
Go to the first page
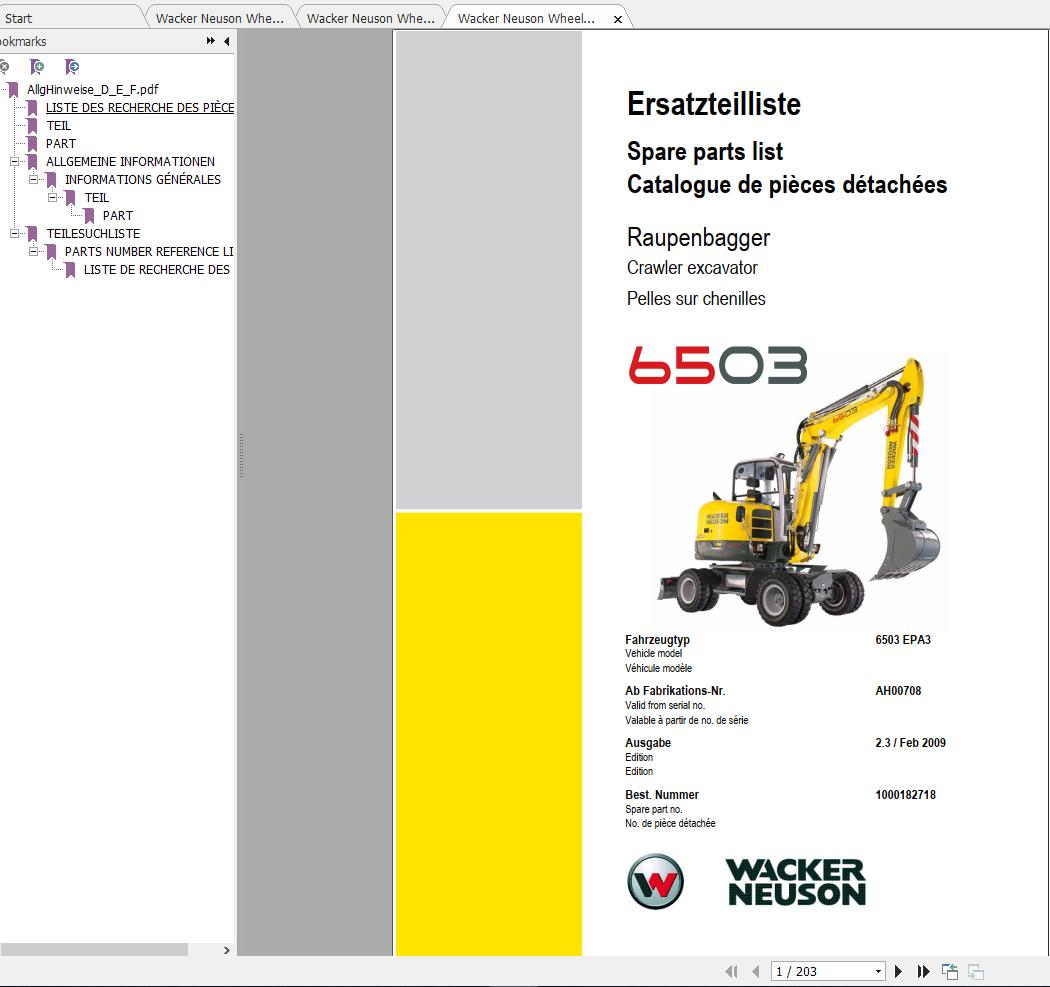[732, 971]
